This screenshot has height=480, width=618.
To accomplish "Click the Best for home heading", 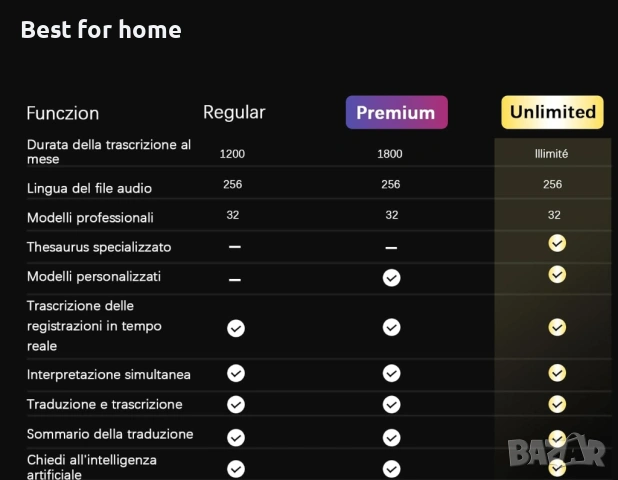I will tap(101, 30).
